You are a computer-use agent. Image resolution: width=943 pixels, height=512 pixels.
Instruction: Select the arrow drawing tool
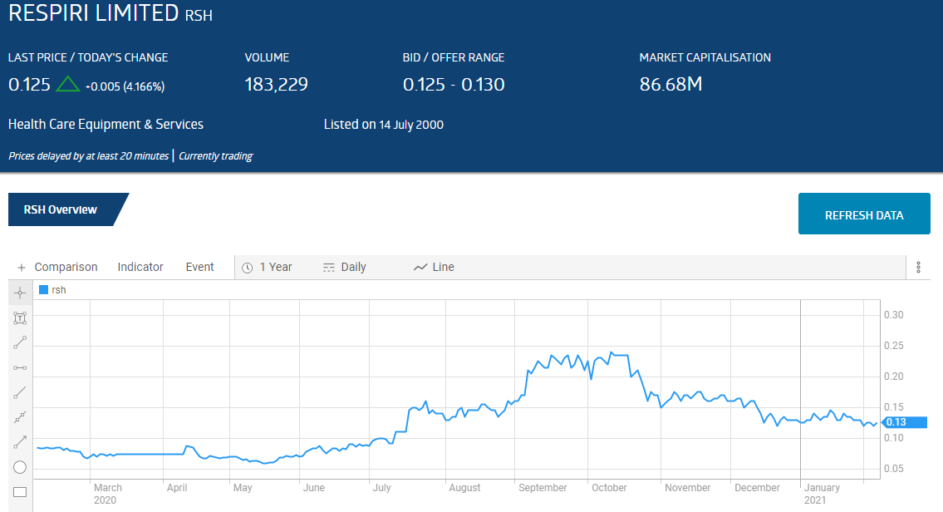coord(20,442)
